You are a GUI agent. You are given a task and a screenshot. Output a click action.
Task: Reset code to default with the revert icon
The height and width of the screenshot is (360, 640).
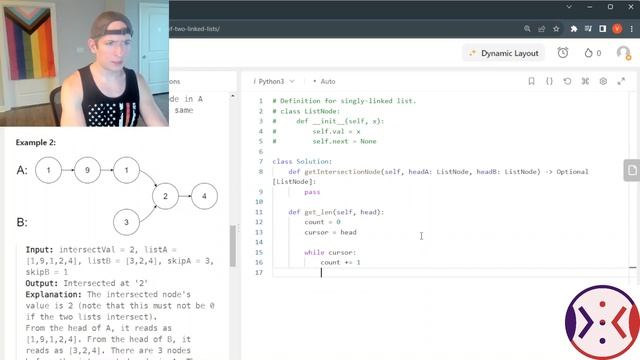click(567, 81)
